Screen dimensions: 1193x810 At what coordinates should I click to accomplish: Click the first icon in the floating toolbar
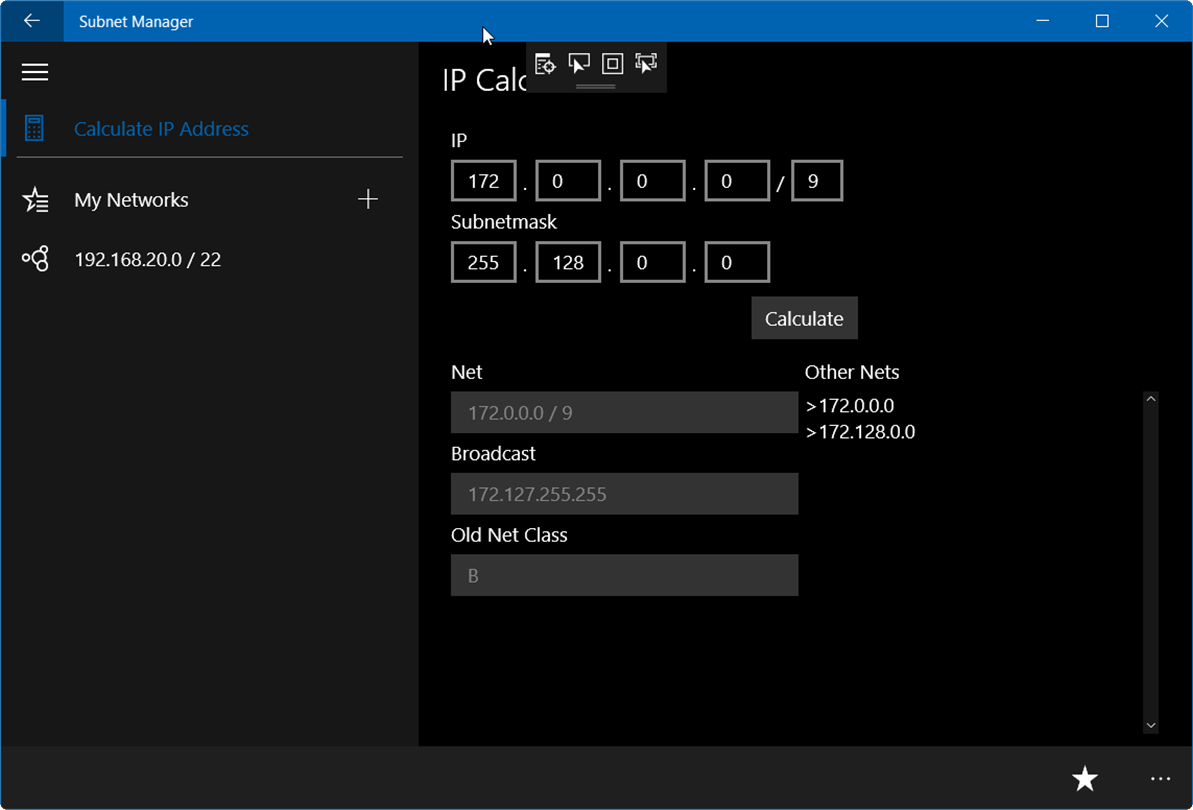(545, 64)
